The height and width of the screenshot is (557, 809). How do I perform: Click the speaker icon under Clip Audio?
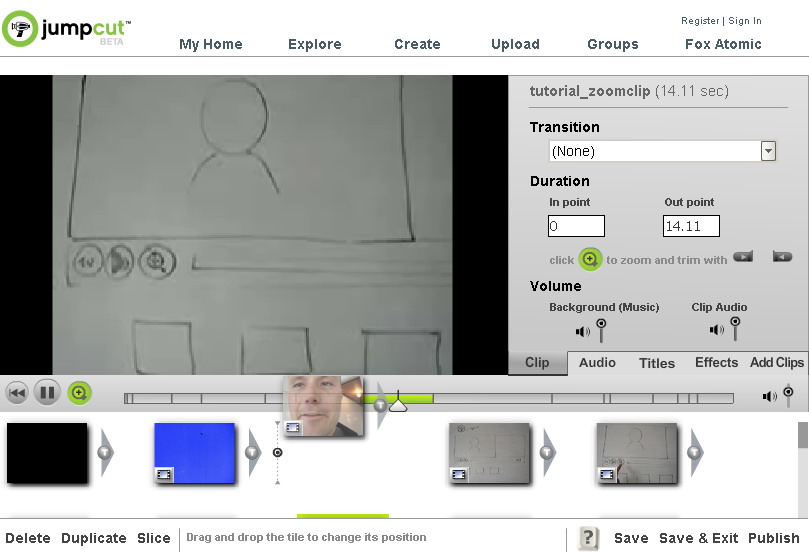716,329
